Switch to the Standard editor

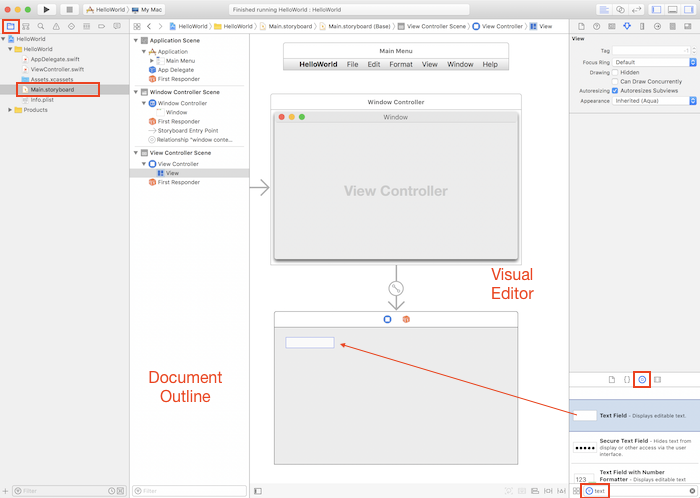click(x=604, y=9)
